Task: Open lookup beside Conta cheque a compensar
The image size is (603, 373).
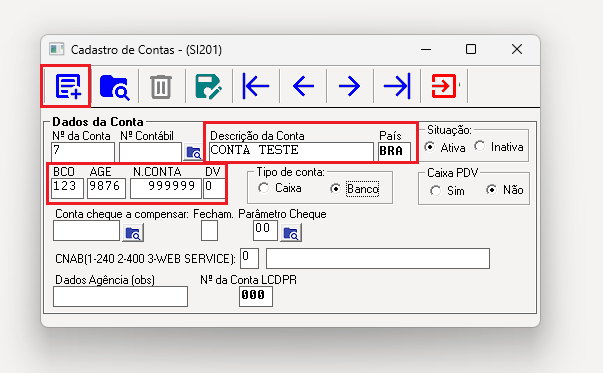Action: click(133, 233)
